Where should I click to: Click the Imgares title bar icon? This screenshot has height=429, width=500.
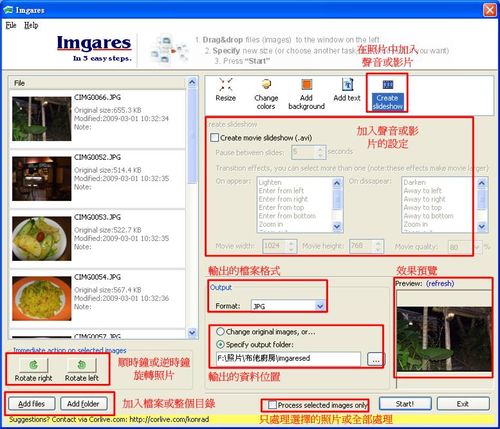click(8, 10)
